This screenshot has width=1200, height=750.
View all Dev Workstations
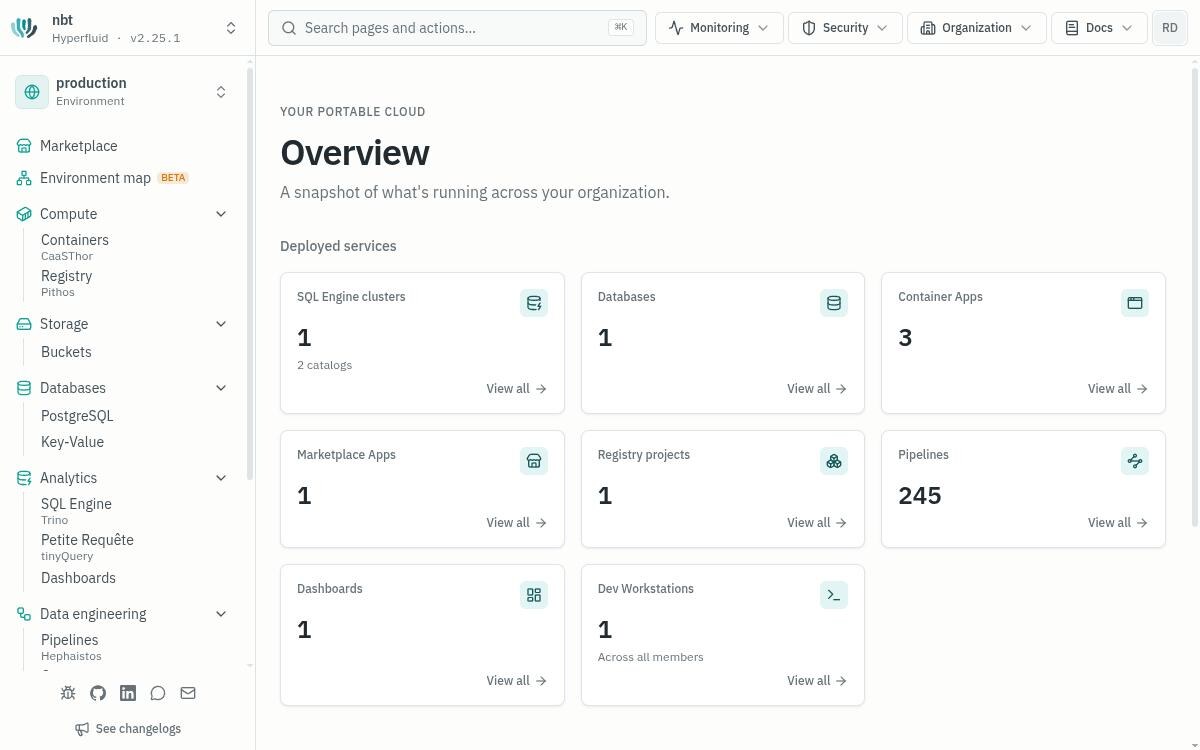[817, 681]
